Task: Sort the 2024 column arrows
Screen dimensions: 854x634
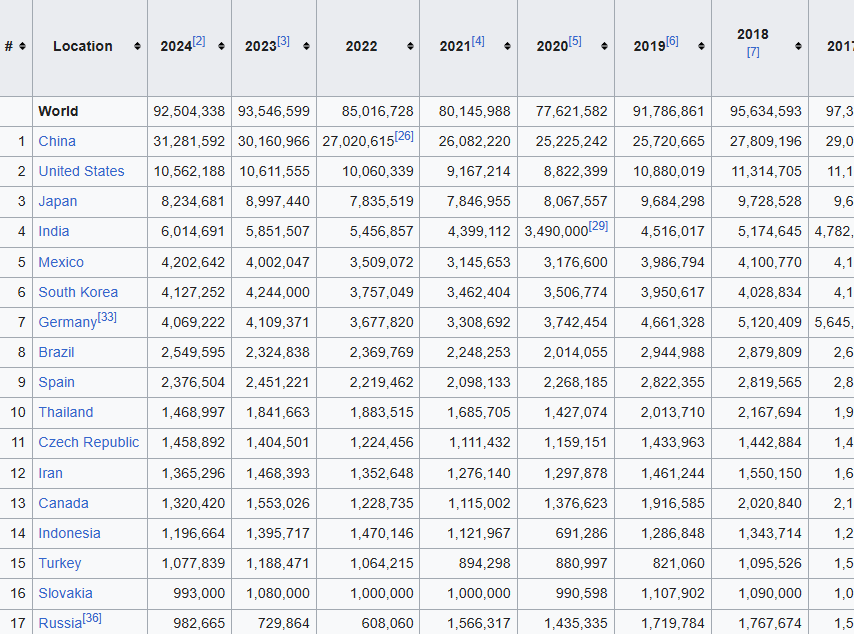Action: pyautogui.click(x=221, y=46)
